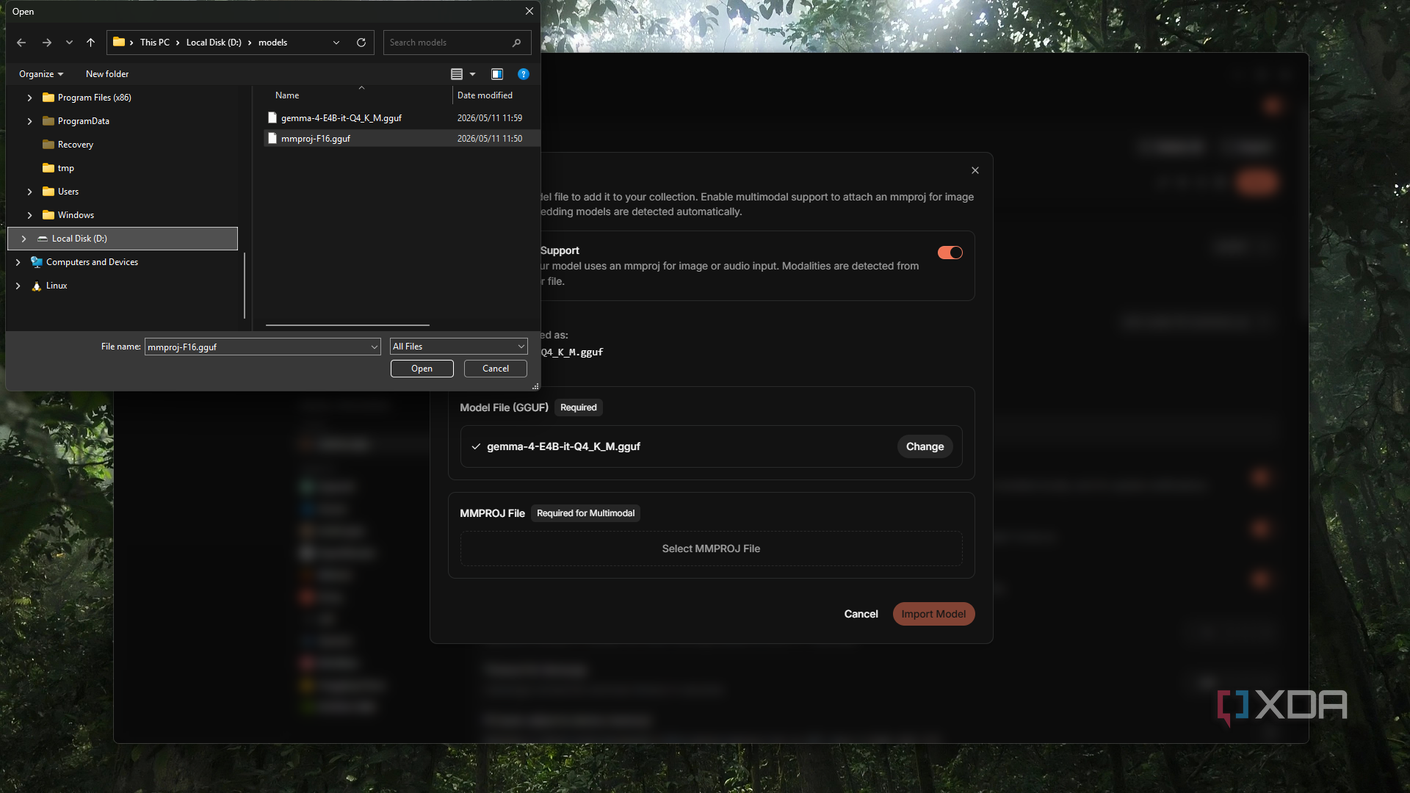Expand the Windows folder node
The height and width of the screenshot is (793, 1410).
pos(30,215)
